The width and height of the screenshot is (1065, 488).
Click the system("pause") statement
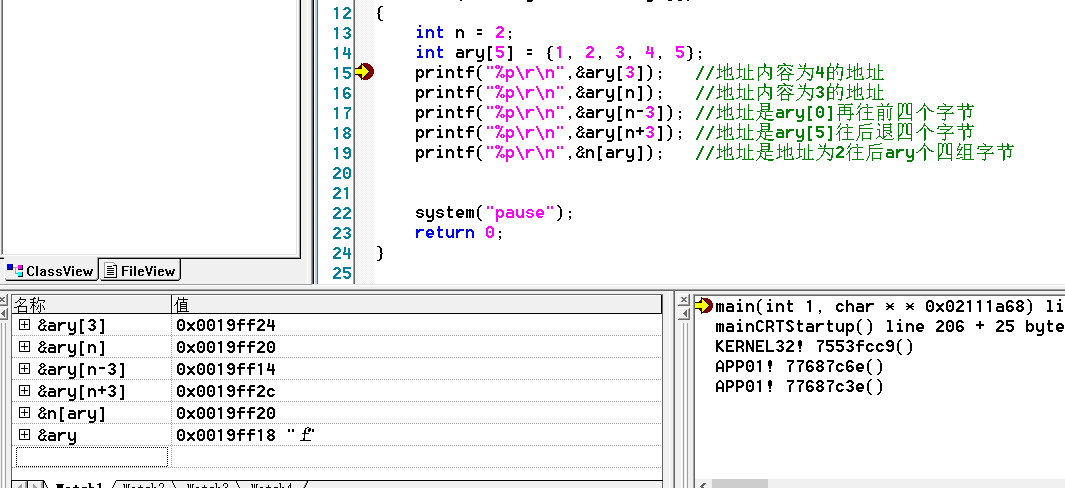click(x=494, y=213)
